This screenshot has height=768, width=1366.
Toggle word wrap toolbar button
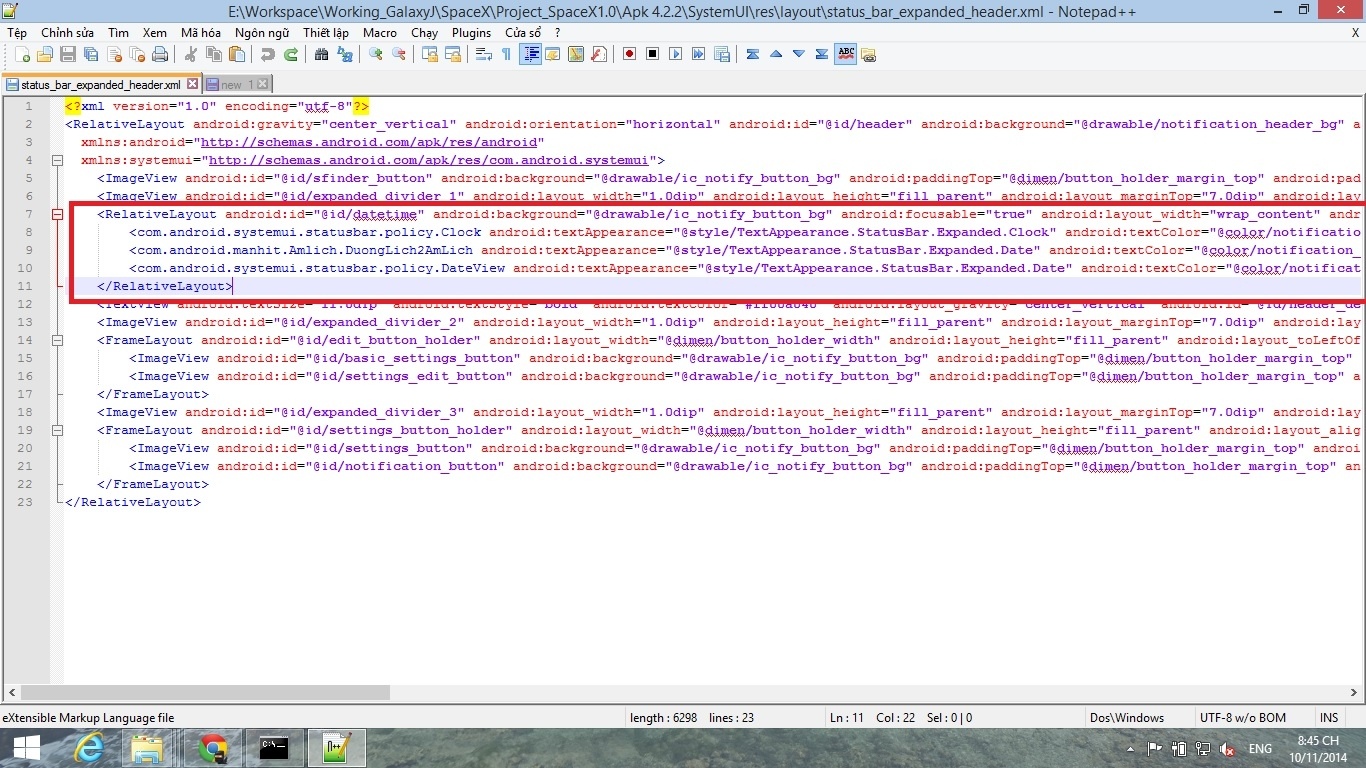[484, 54]
